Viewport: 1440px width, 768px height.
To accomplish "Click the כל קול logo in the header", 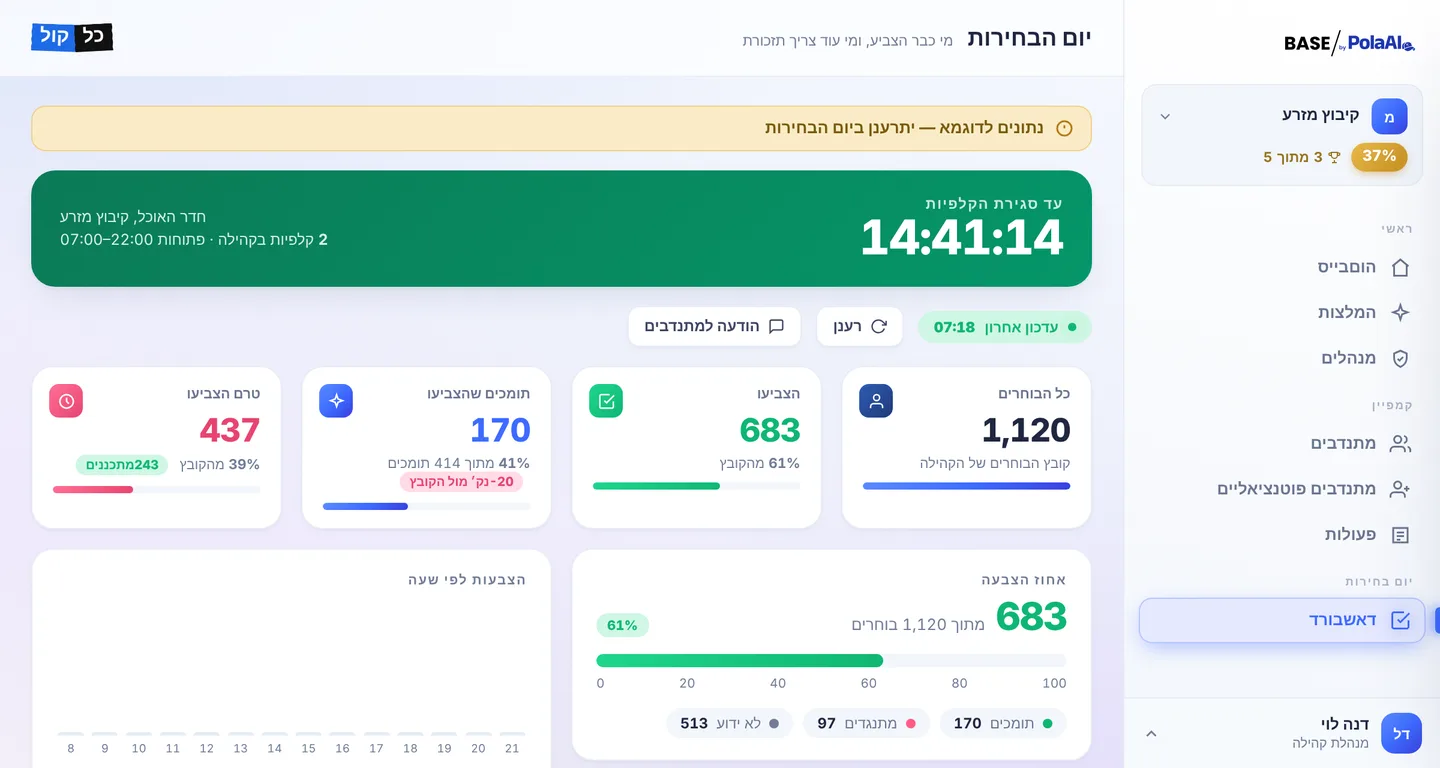I will (x=72, y=38).
